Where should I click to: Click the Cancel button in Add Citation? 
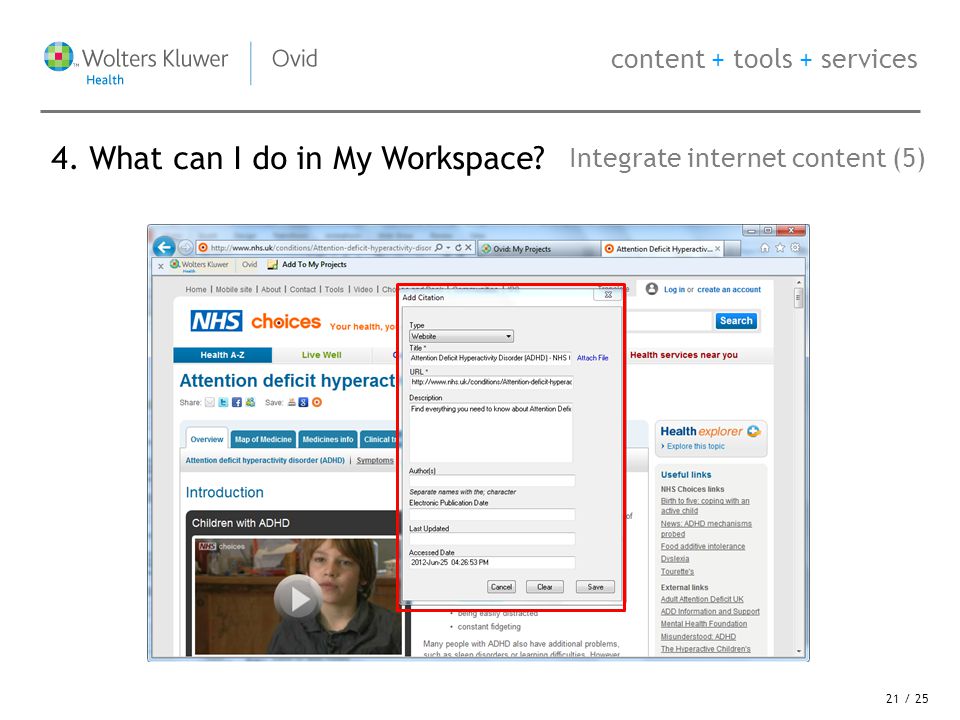point(501,587)
